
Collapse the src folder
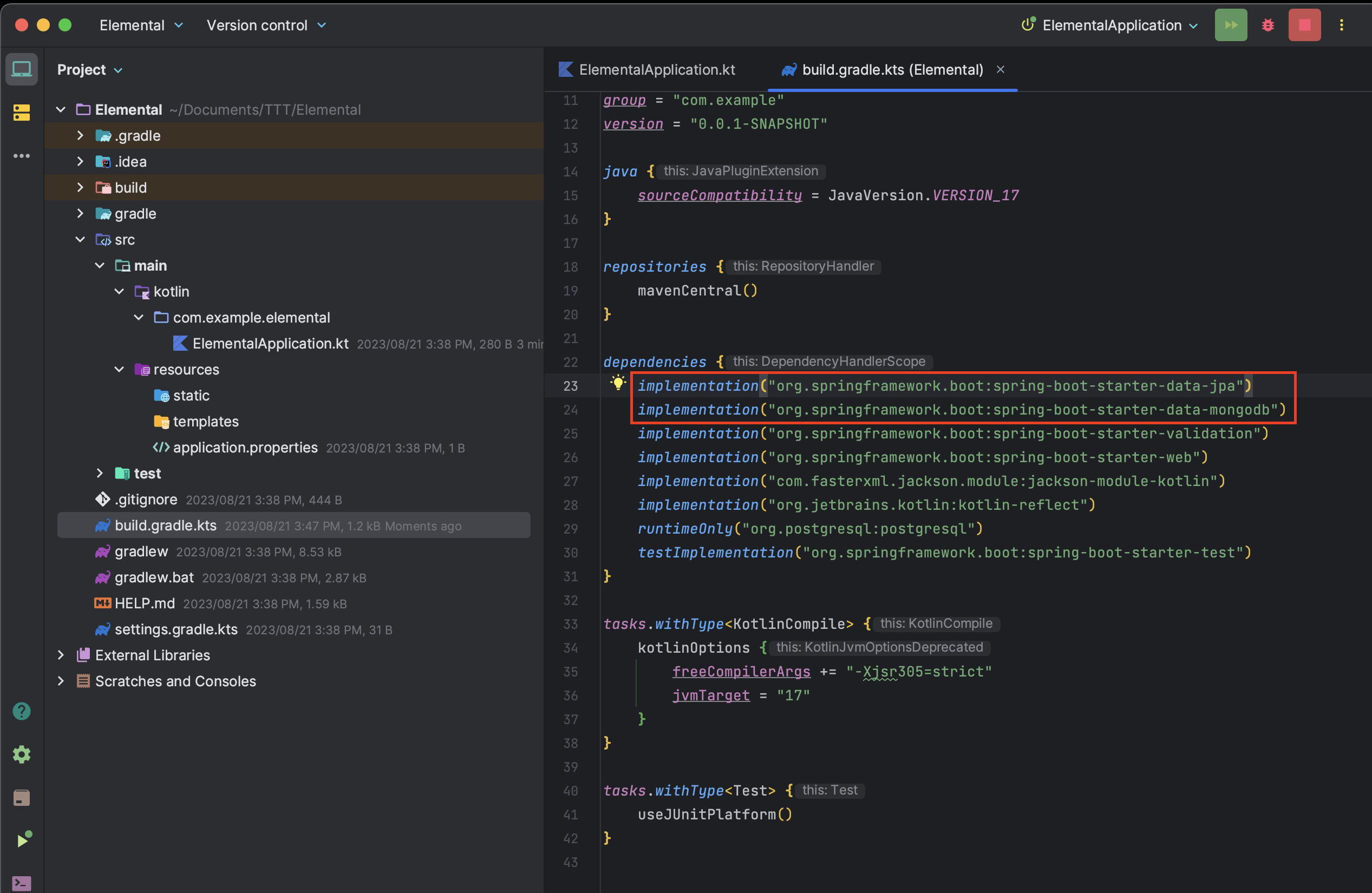click(x=80, y=240)
